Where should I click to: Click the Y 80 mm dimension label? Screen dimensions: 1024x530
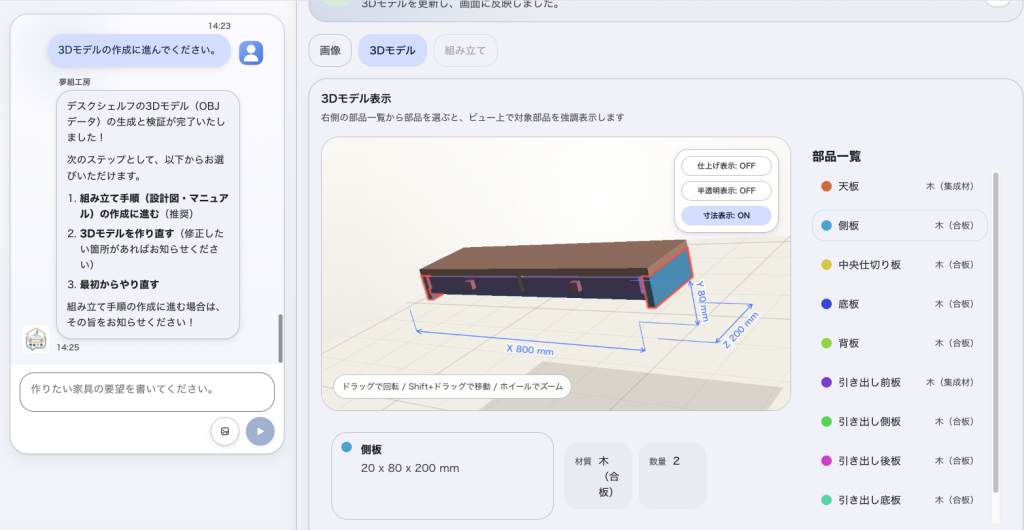click(702, 302)
